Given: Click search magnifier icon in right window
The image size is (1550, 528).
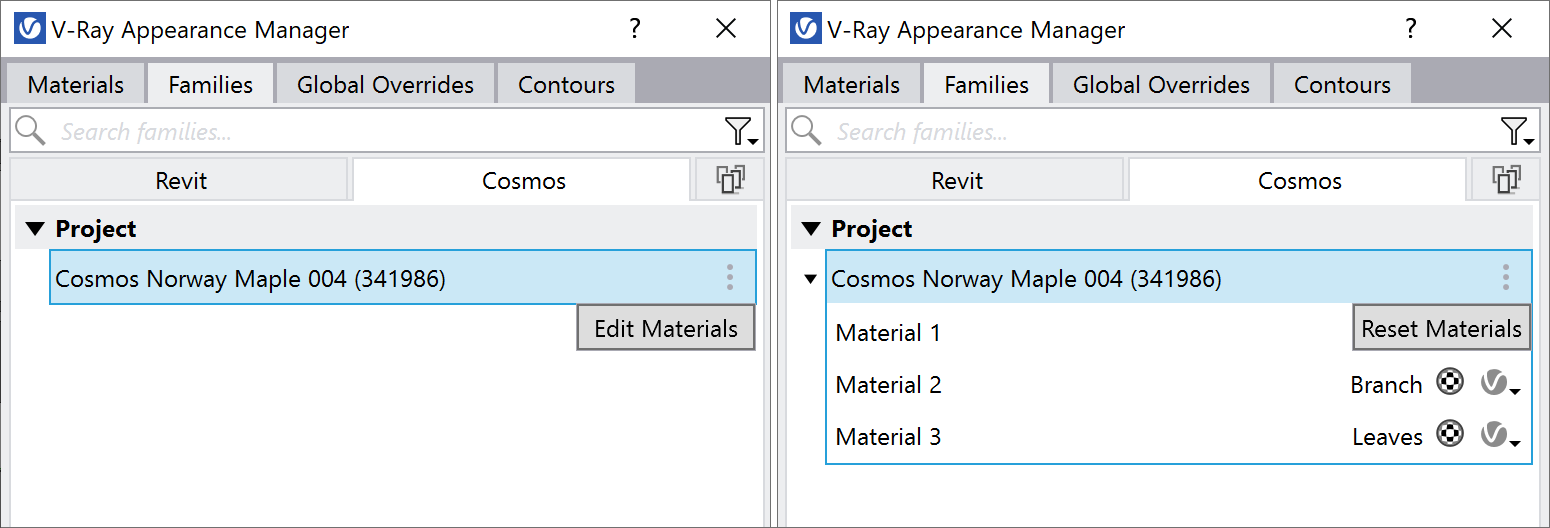Looking at the screenshot, I should 807,131.
